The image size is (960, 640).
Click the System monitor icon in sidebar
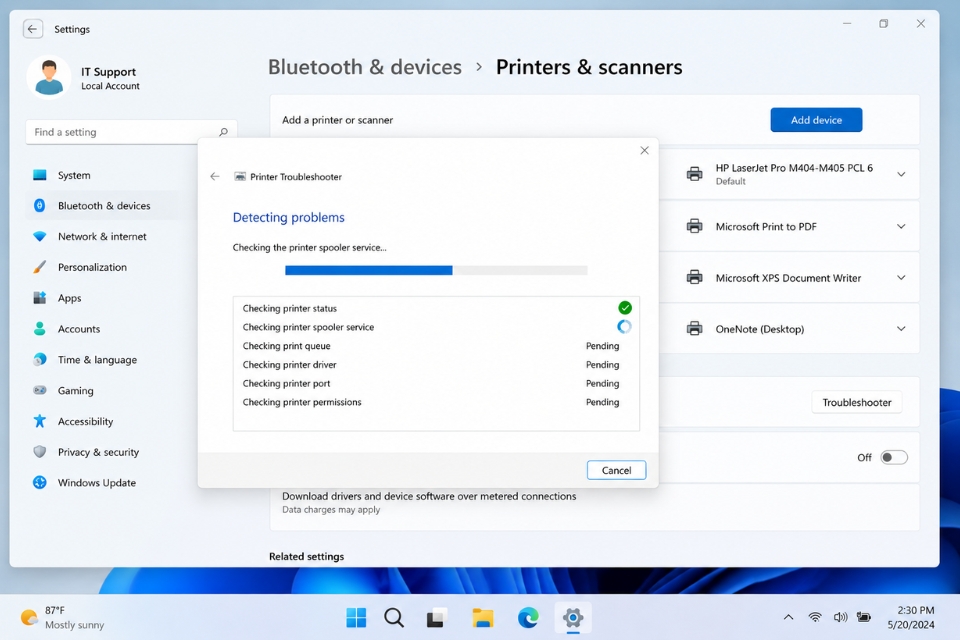[40, 175]
